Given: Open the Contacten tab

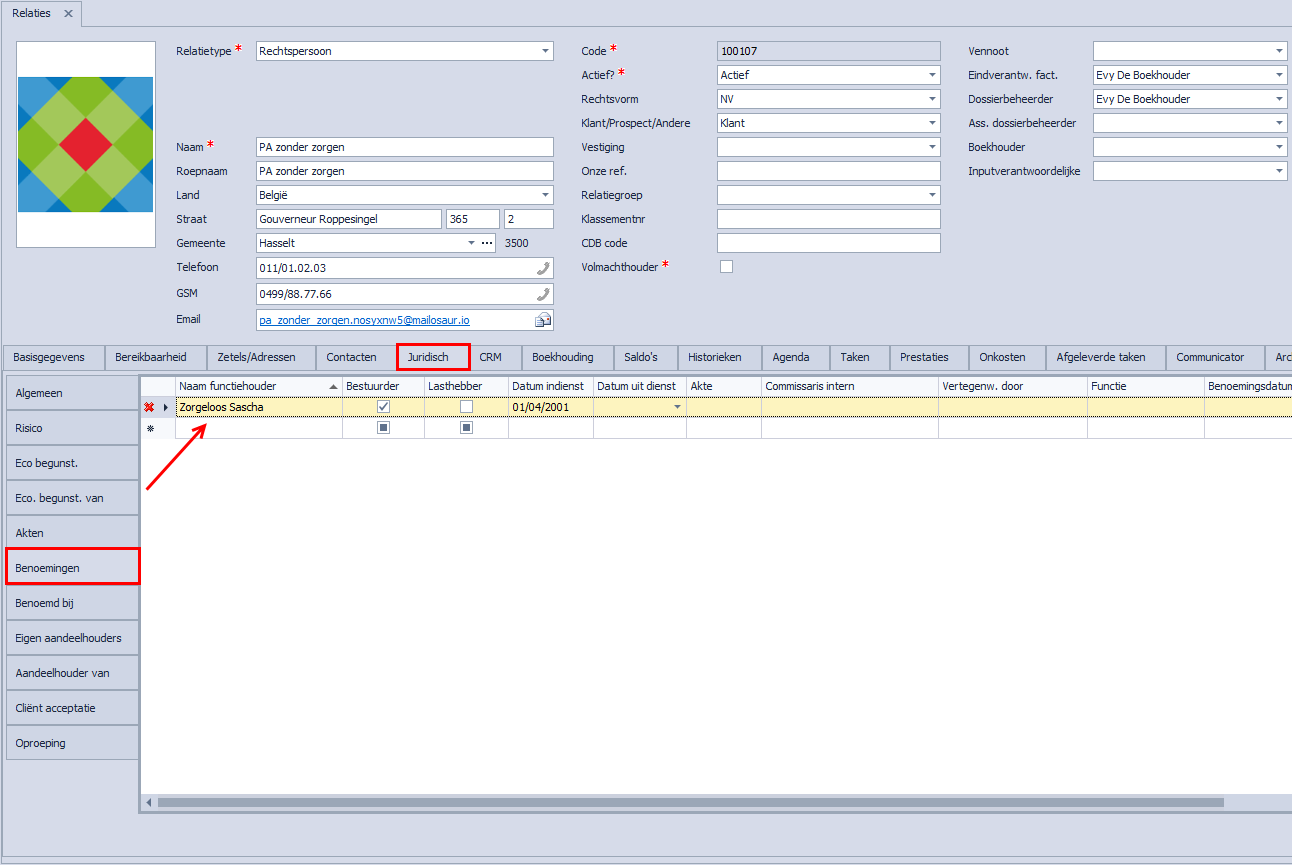Looking at the screenshot, I should (351, 357).
